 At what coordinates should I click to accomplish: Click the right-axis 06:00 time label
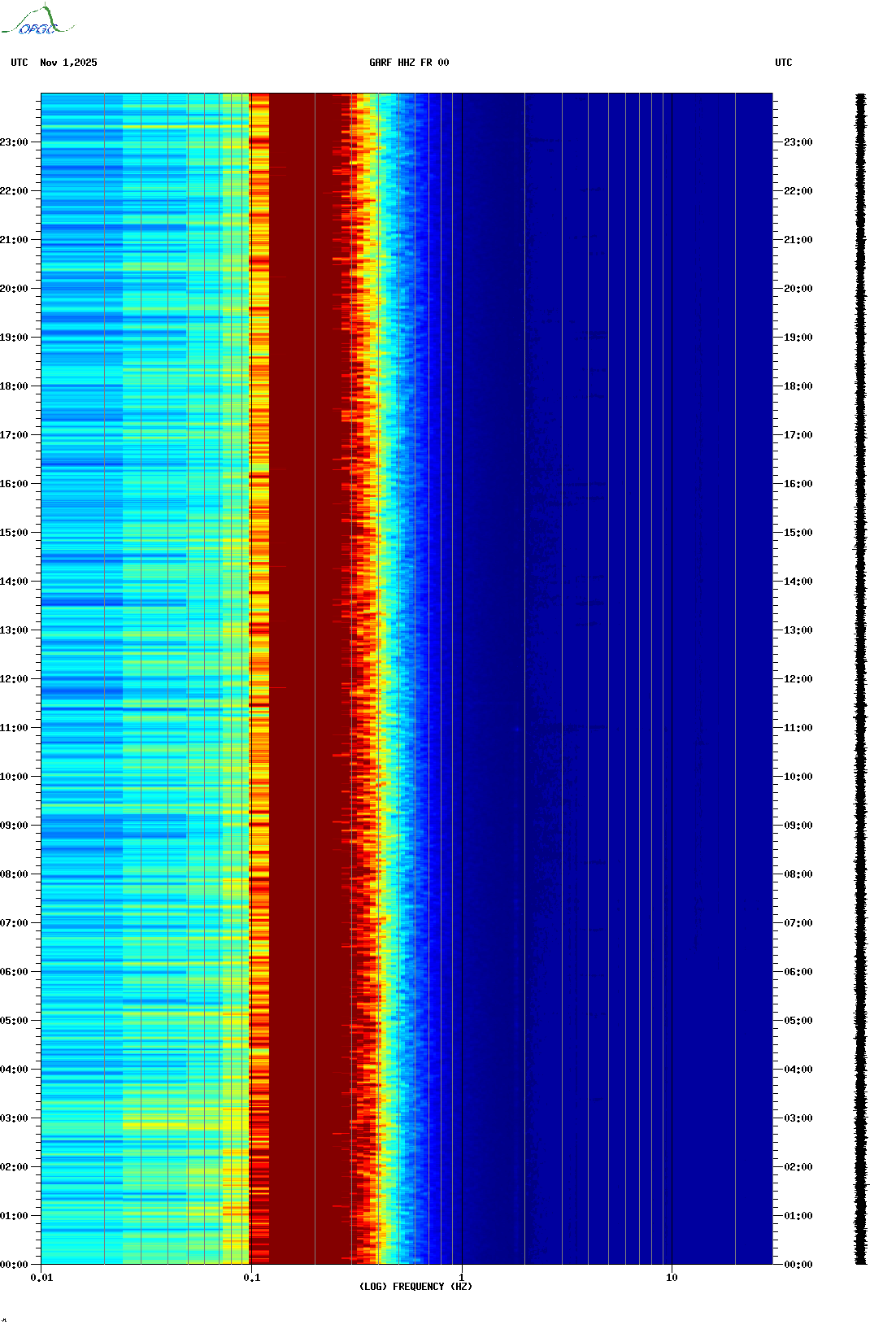pos(798,972)
